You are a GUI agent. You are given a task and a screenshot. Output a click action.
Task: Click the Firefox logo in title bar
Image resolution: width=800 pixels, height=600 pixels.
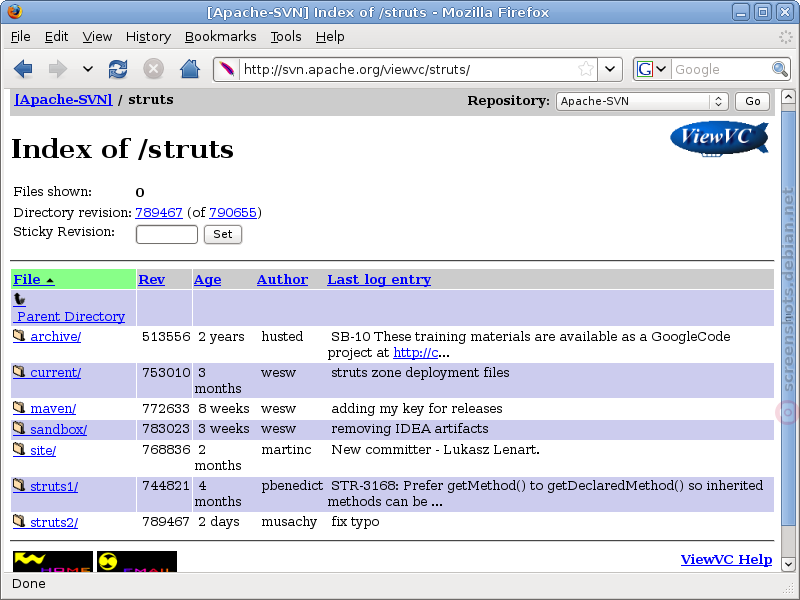[14, 11]
